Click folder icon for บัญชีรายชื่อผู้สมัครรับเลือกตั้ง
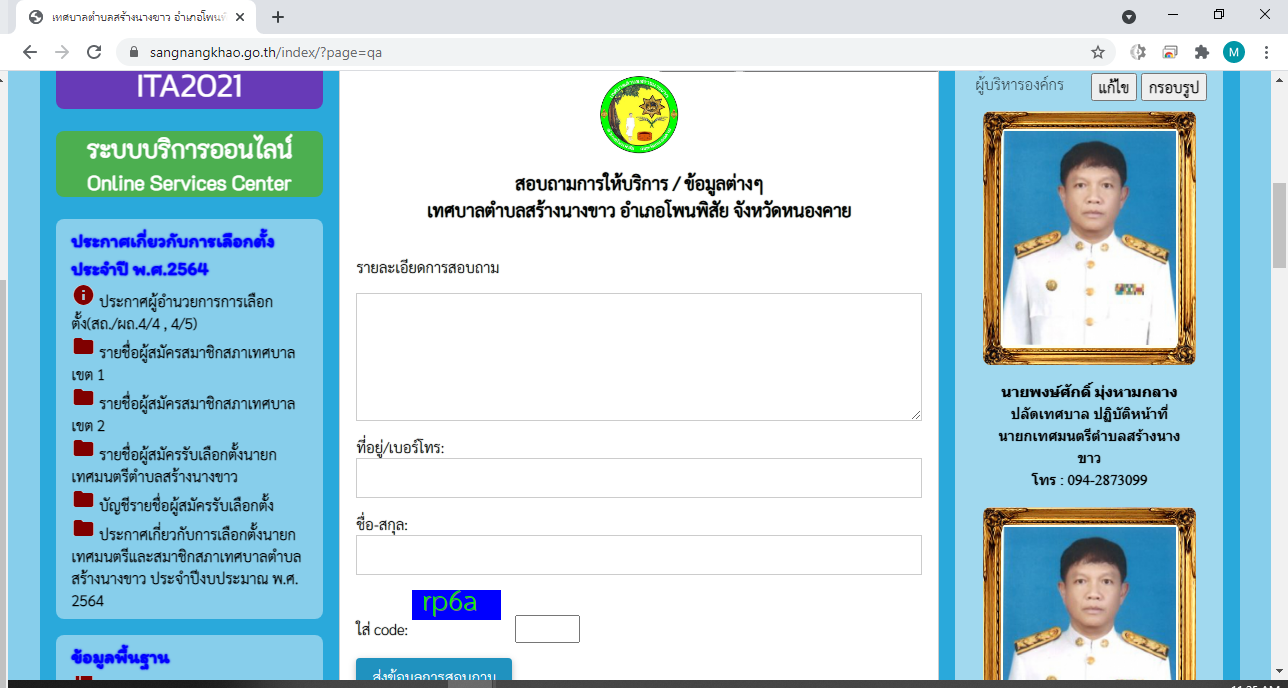Viewport: 1288px width, 688px height. coord(83,499)
